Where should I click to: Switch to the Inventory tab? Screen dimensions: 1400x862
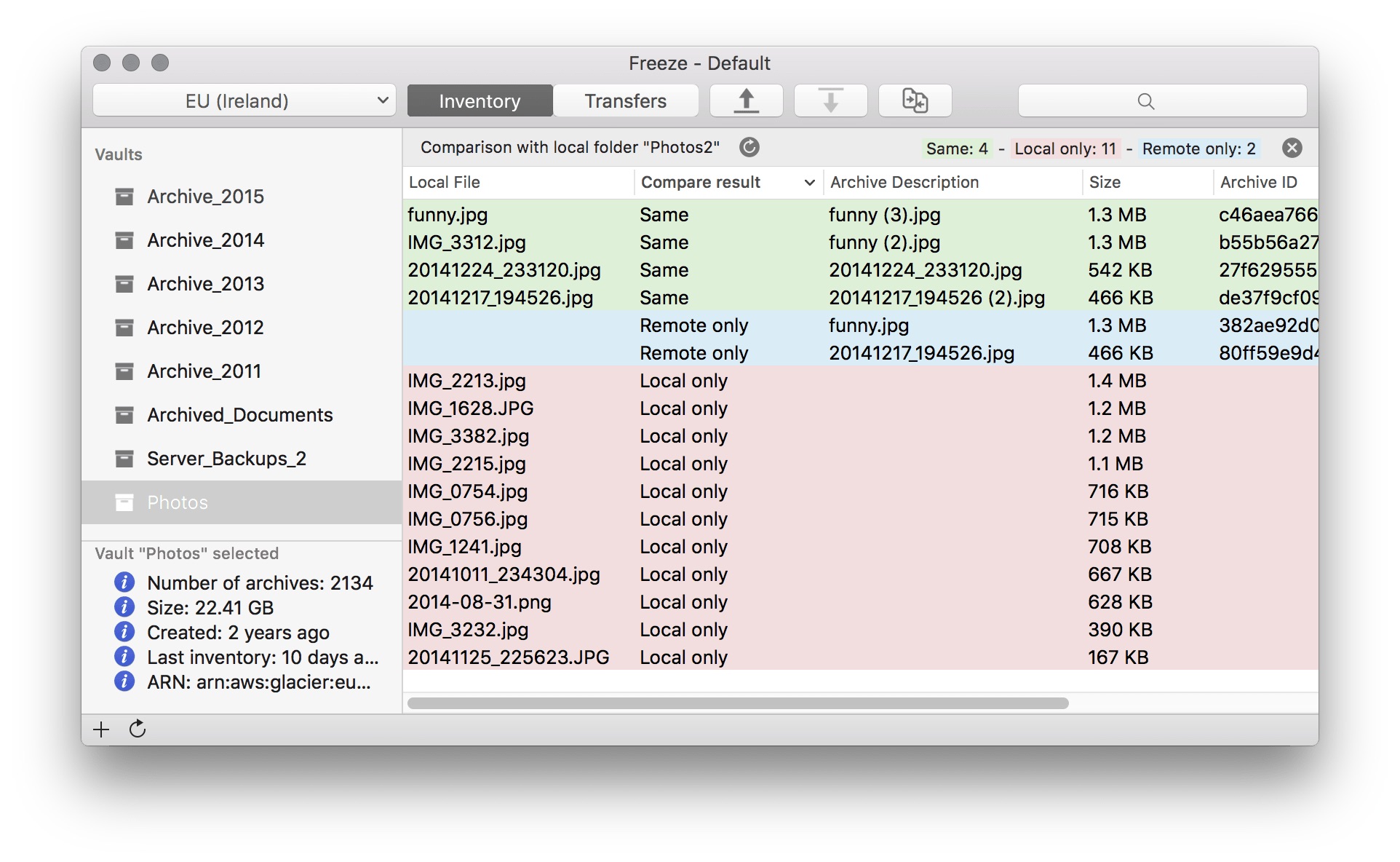(x=480, y=100)
